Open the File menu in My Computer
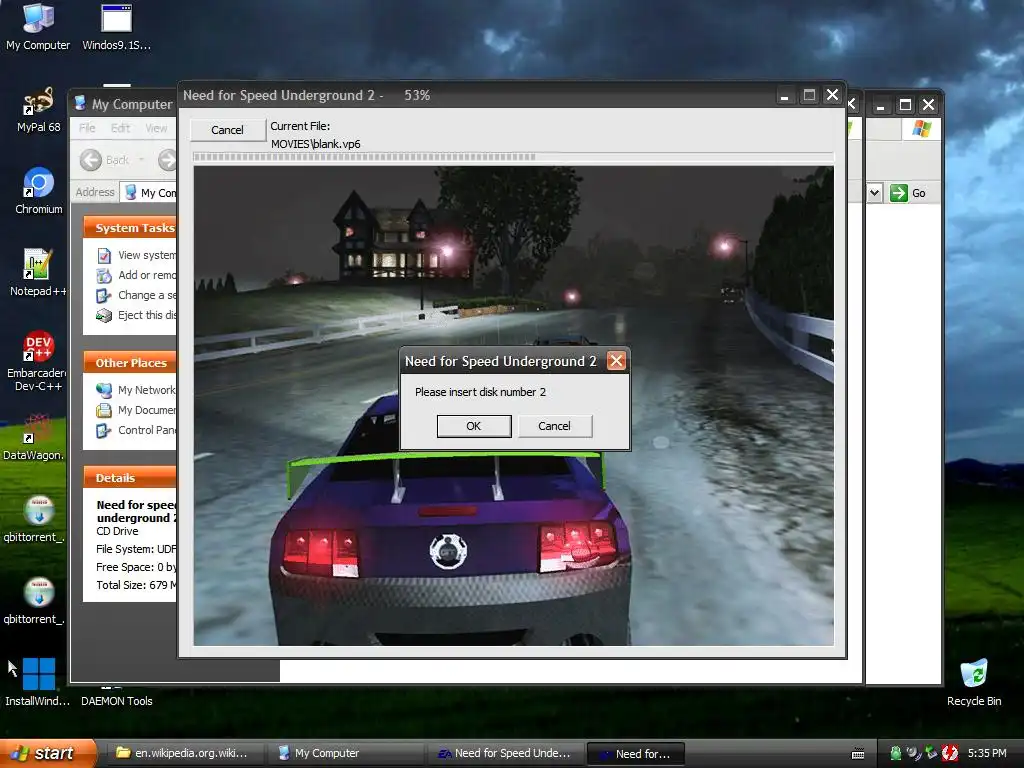This screenshot has height=768, width=1024. click(x=87, y=128)
